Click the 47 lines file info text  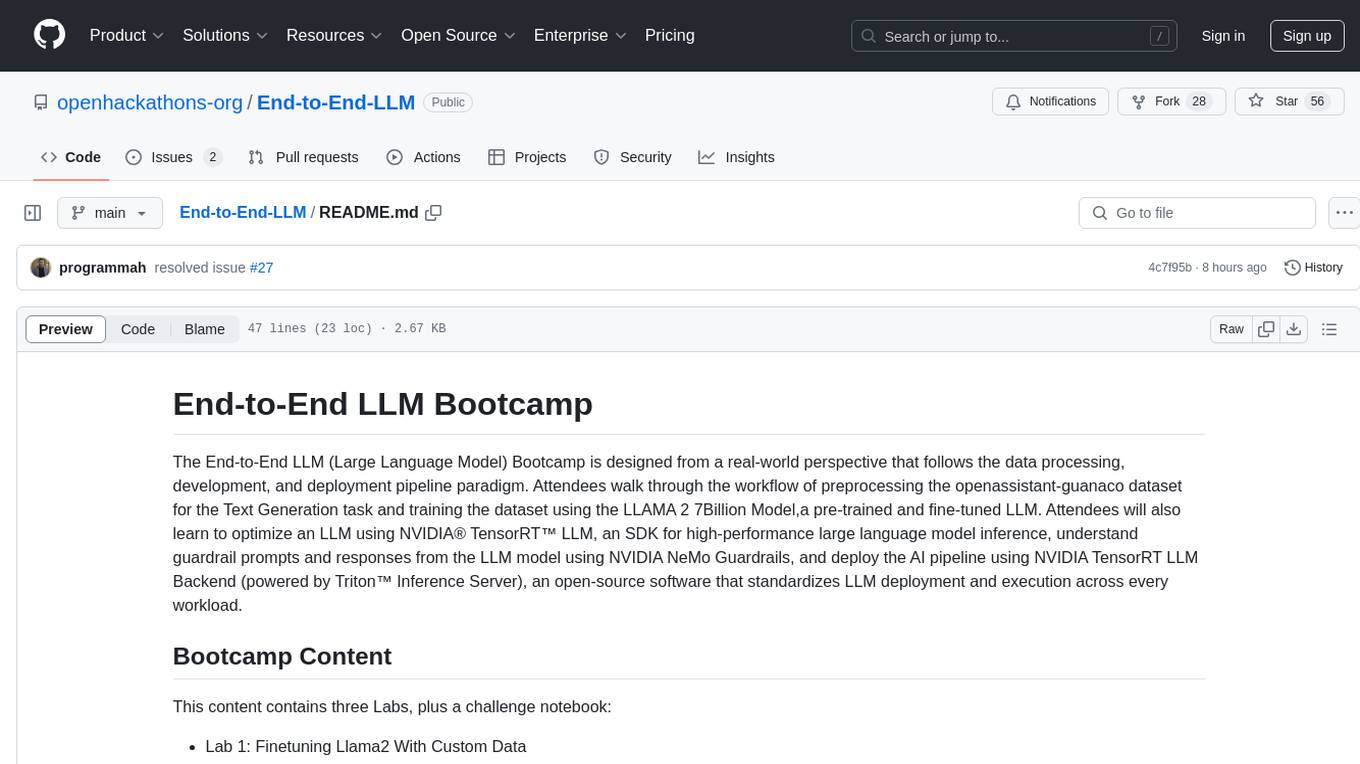(346, 329)
